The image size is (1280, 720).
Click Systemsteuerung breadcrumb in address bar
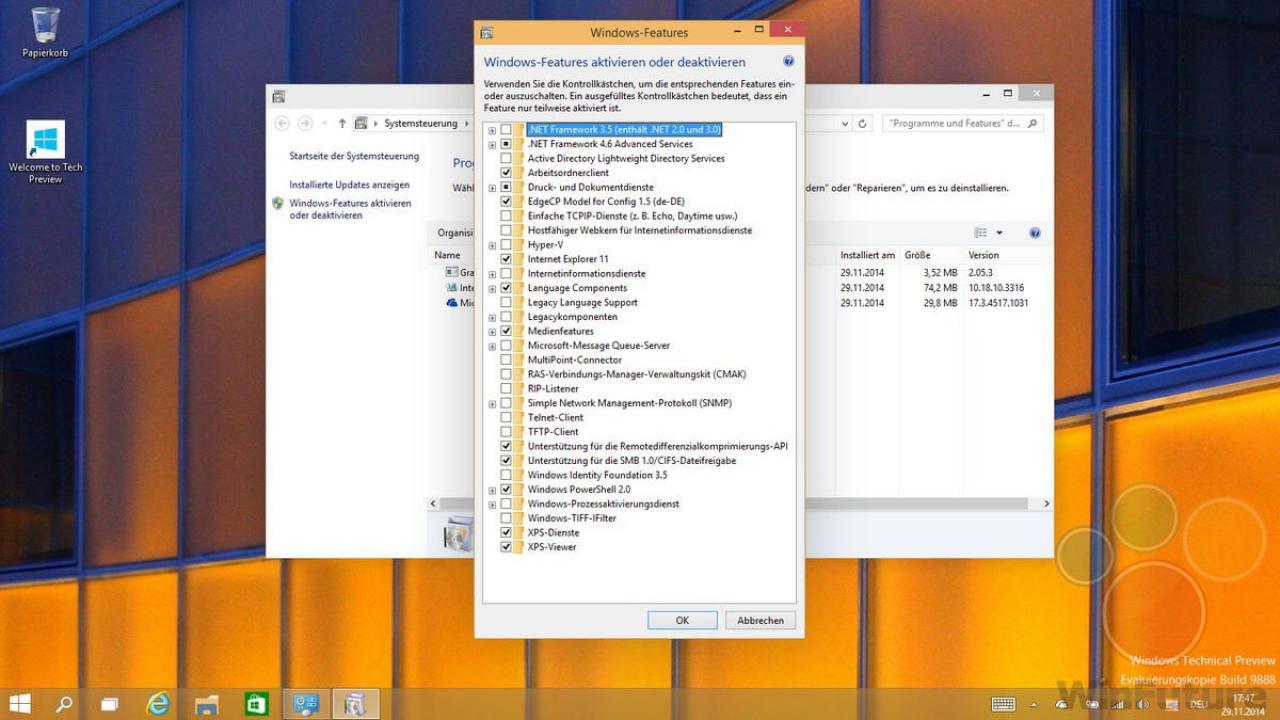[421, 123]
